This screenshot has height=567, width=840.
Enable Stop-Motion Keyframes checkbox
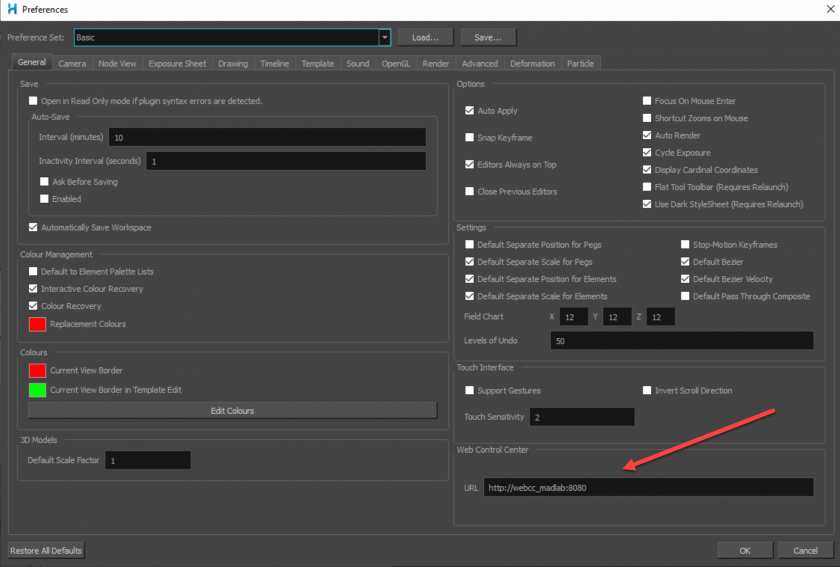coord(685,244)
